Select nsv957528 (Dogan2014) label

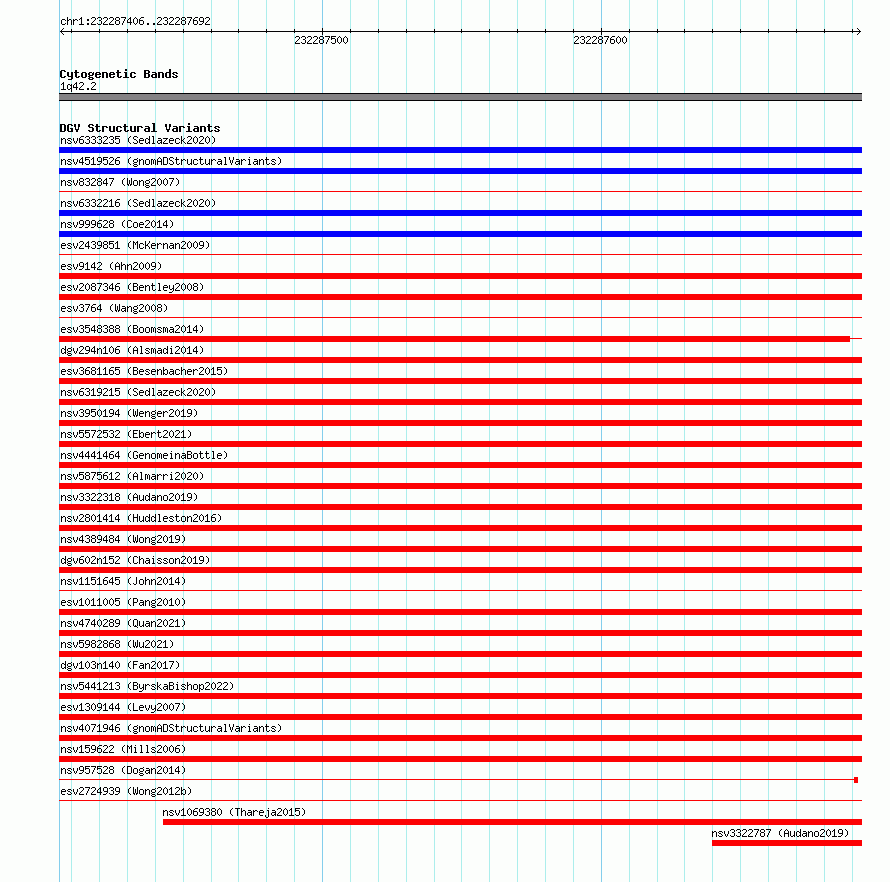point(123,770)
